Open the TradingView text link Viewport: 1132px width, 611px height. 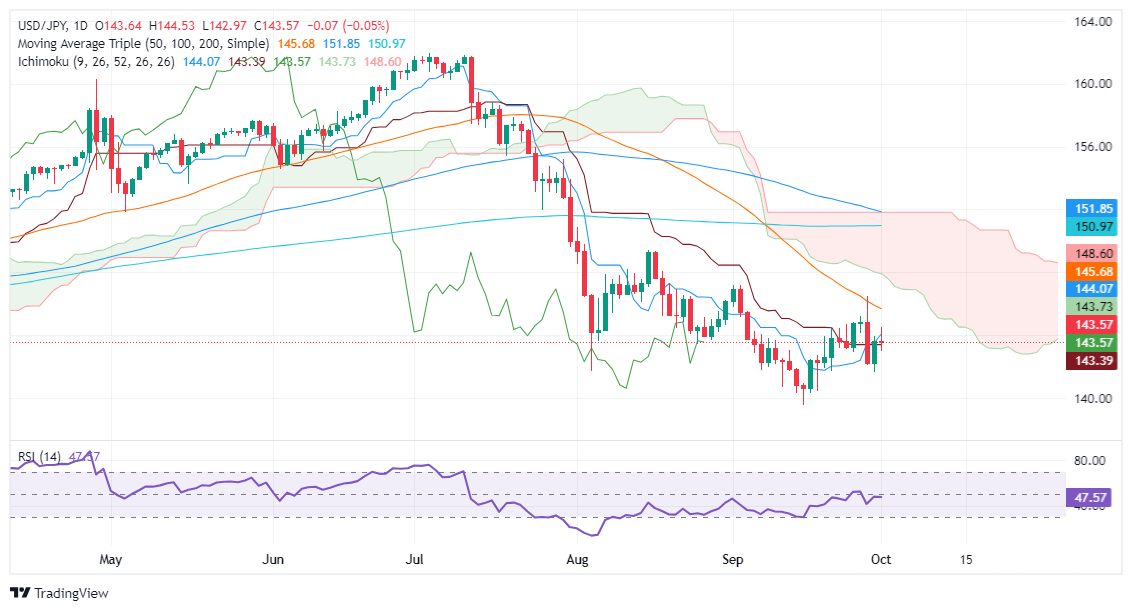(71, 593)
